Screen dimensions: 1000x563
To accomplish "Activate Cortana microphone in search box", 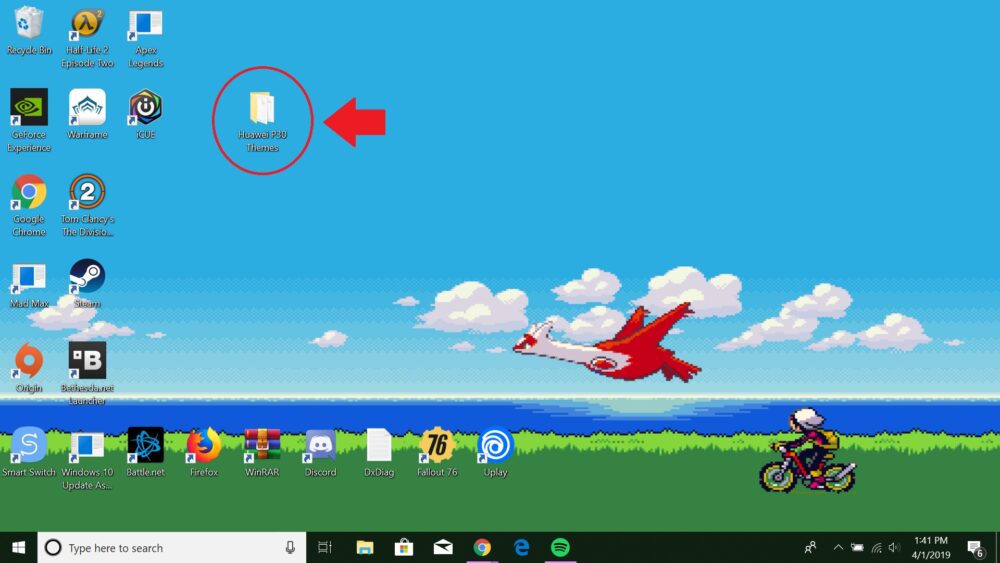I will click(x=290, y=548).
